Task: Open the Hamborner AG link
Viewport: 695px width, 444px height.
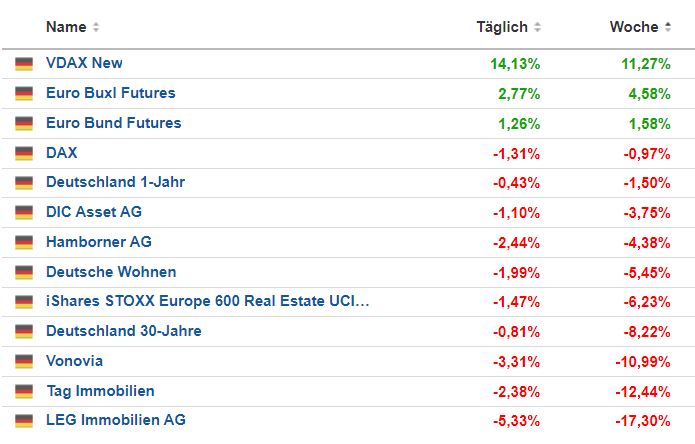Action: click(x=99, y=242)
